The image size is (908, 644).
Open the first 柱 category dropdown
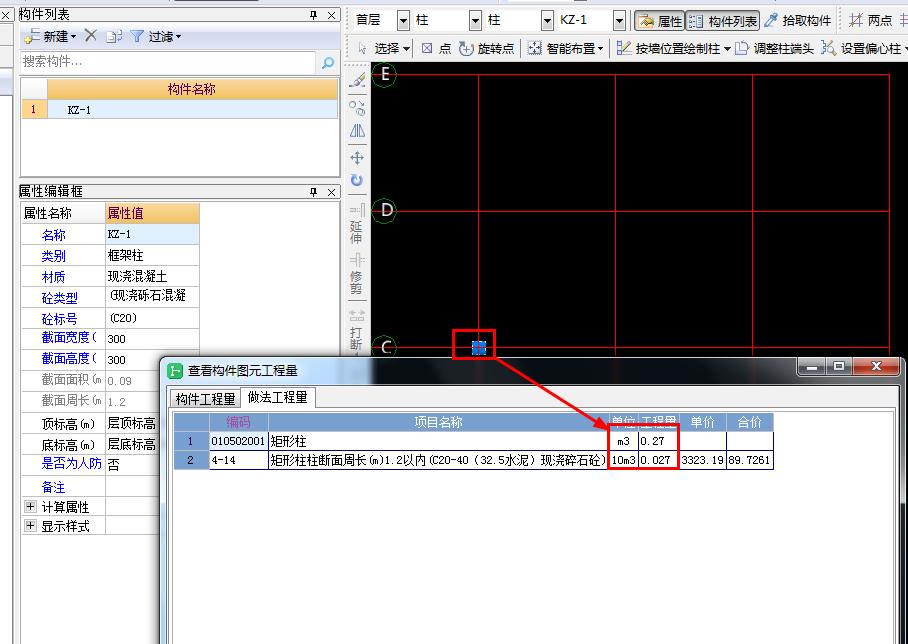click(x=475, y=21)
